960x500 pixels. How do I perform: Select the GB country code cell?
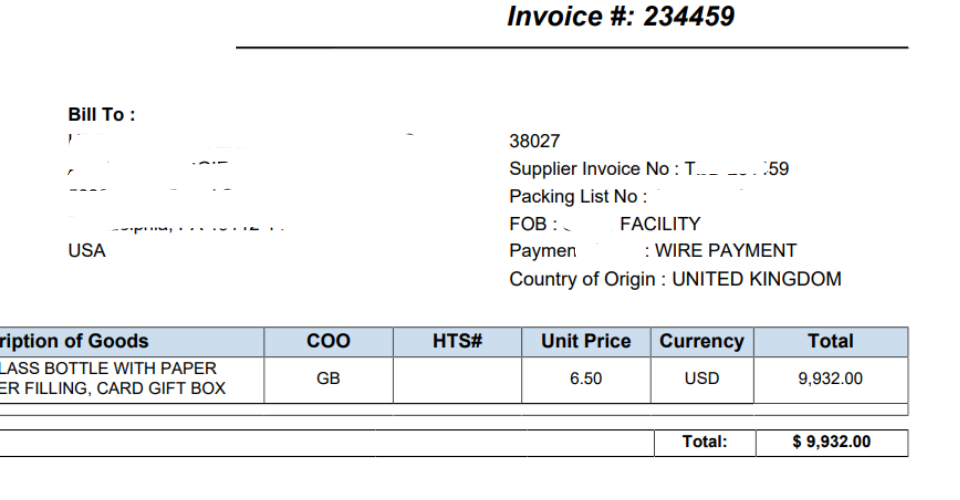(329, 379)
